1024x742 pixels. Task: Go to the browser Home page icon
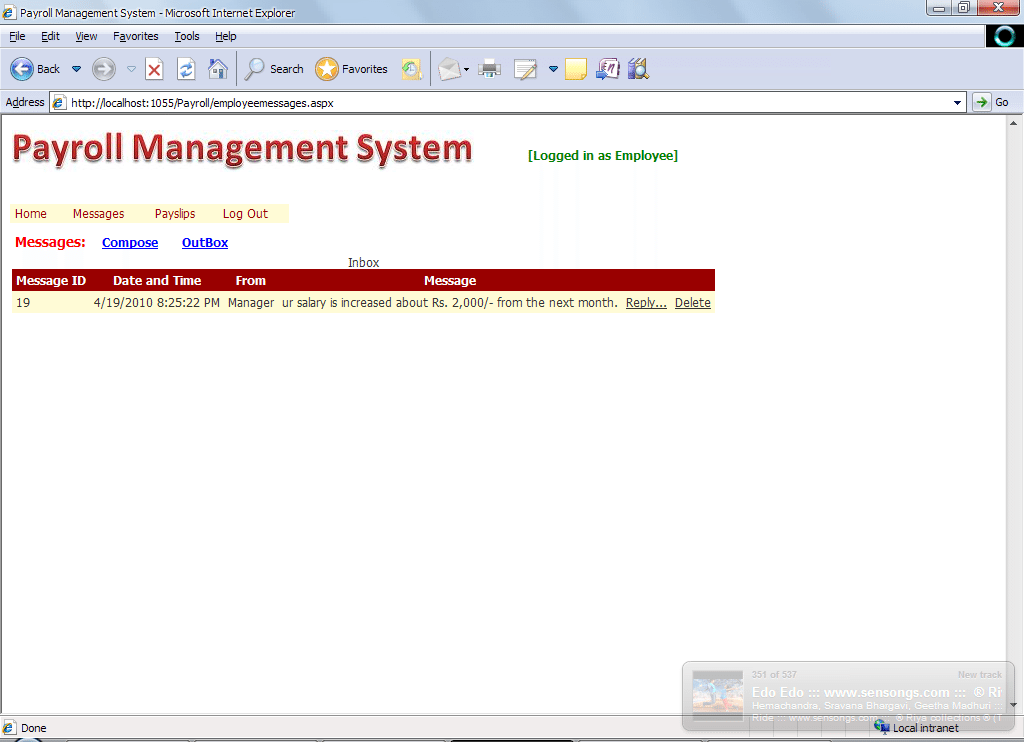click(217, 69)
